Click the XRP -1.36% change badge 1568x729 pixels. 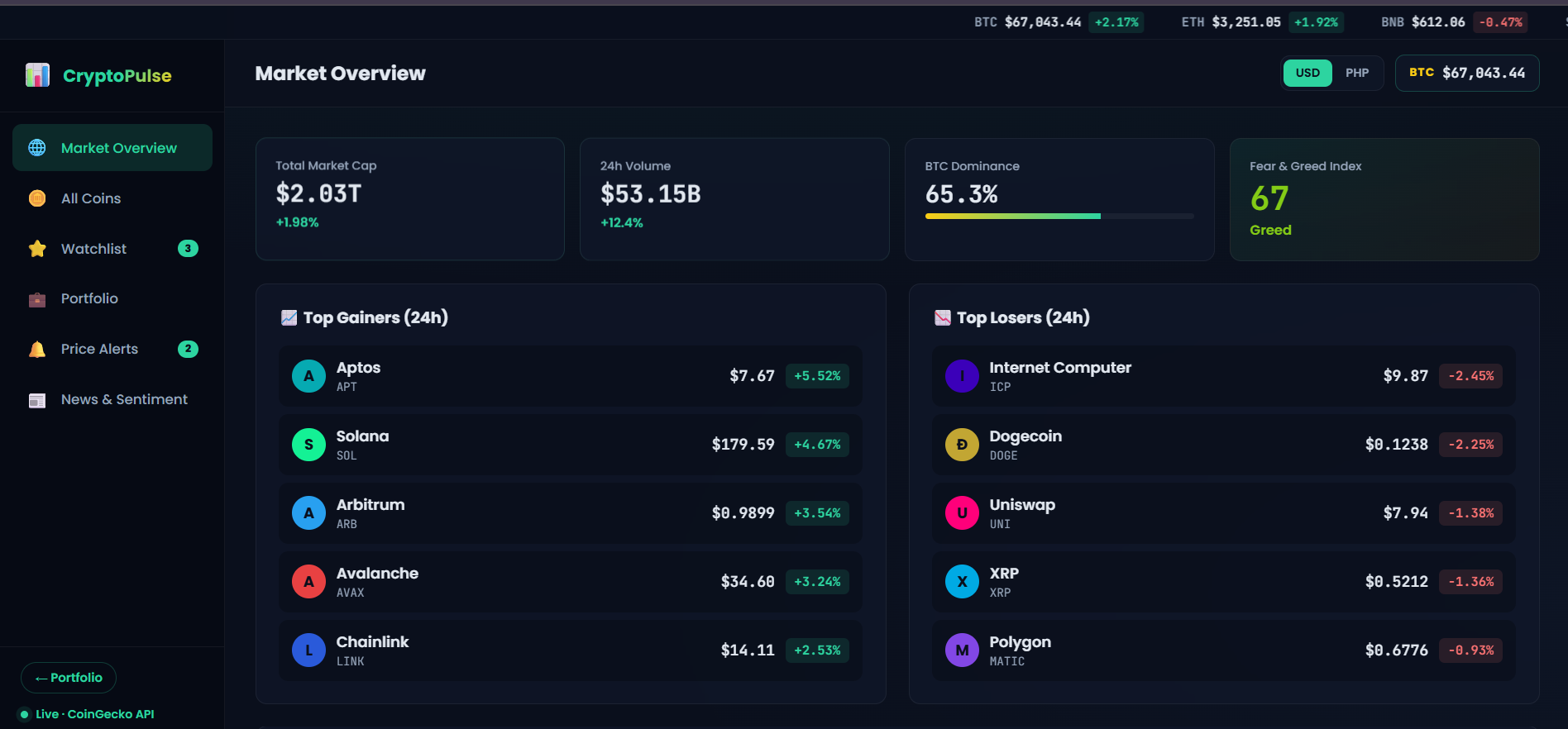pos(1471,582)
